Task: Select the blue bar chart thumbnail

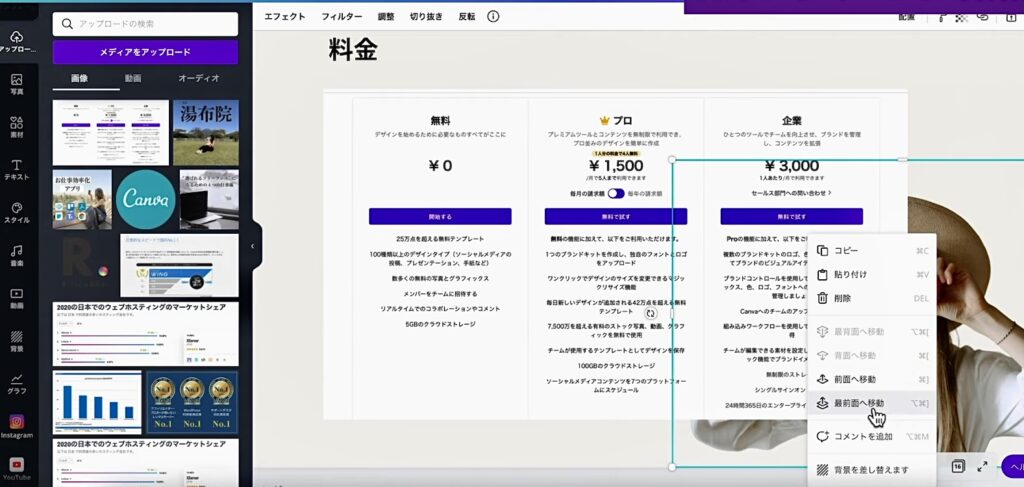Action: click(x=97, y=402)
